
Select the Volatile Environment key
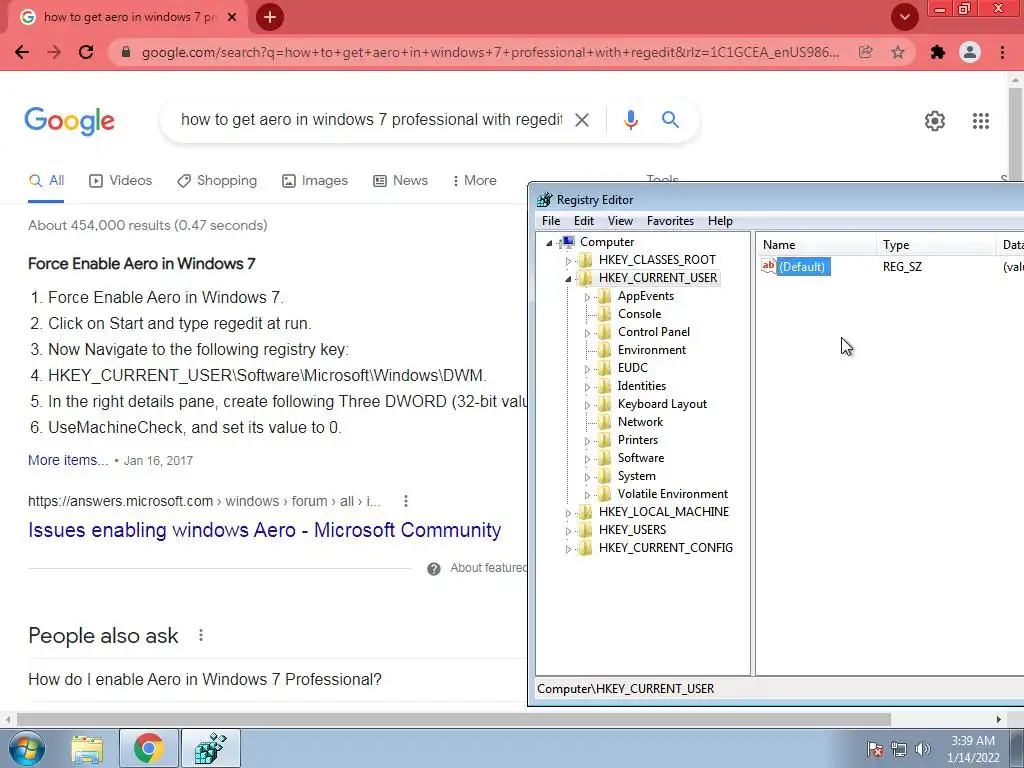coord(673,494)
